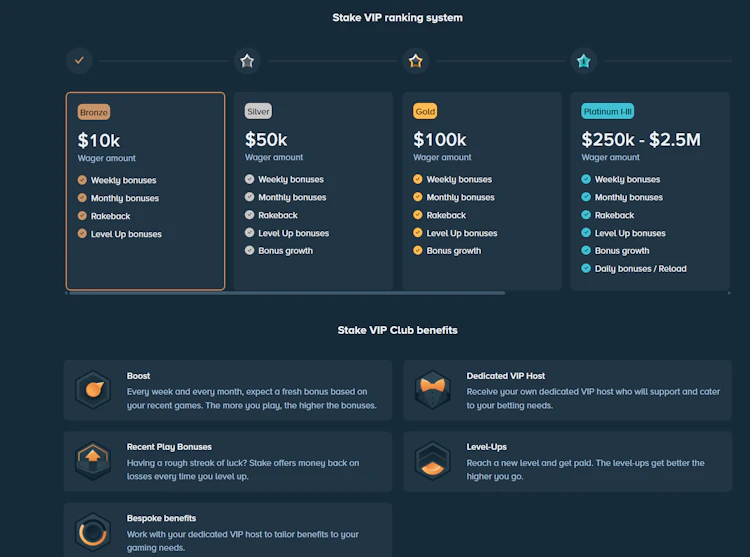This screenshot has height=557, width=750.
Task: Click the Bespoke benefits ring icon
Action: coord(93,532)
